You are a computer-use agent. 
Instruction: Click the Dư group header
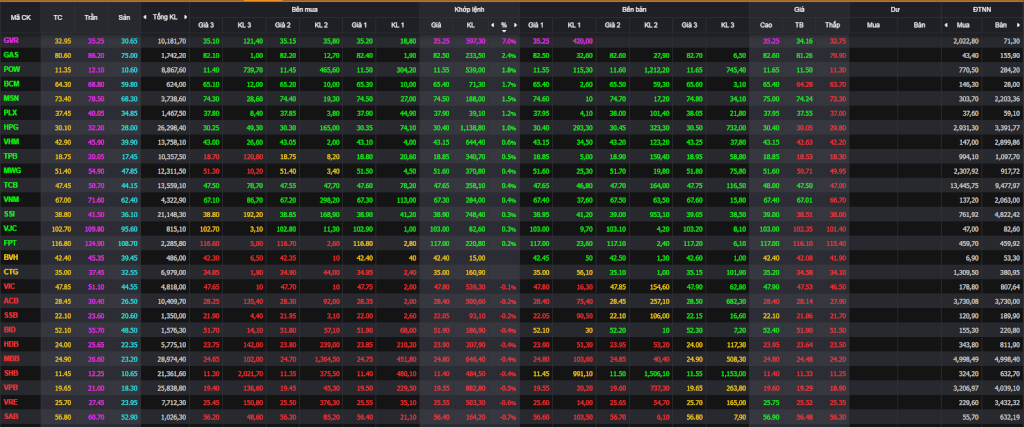pyautogui.click(x=895, y=10)
